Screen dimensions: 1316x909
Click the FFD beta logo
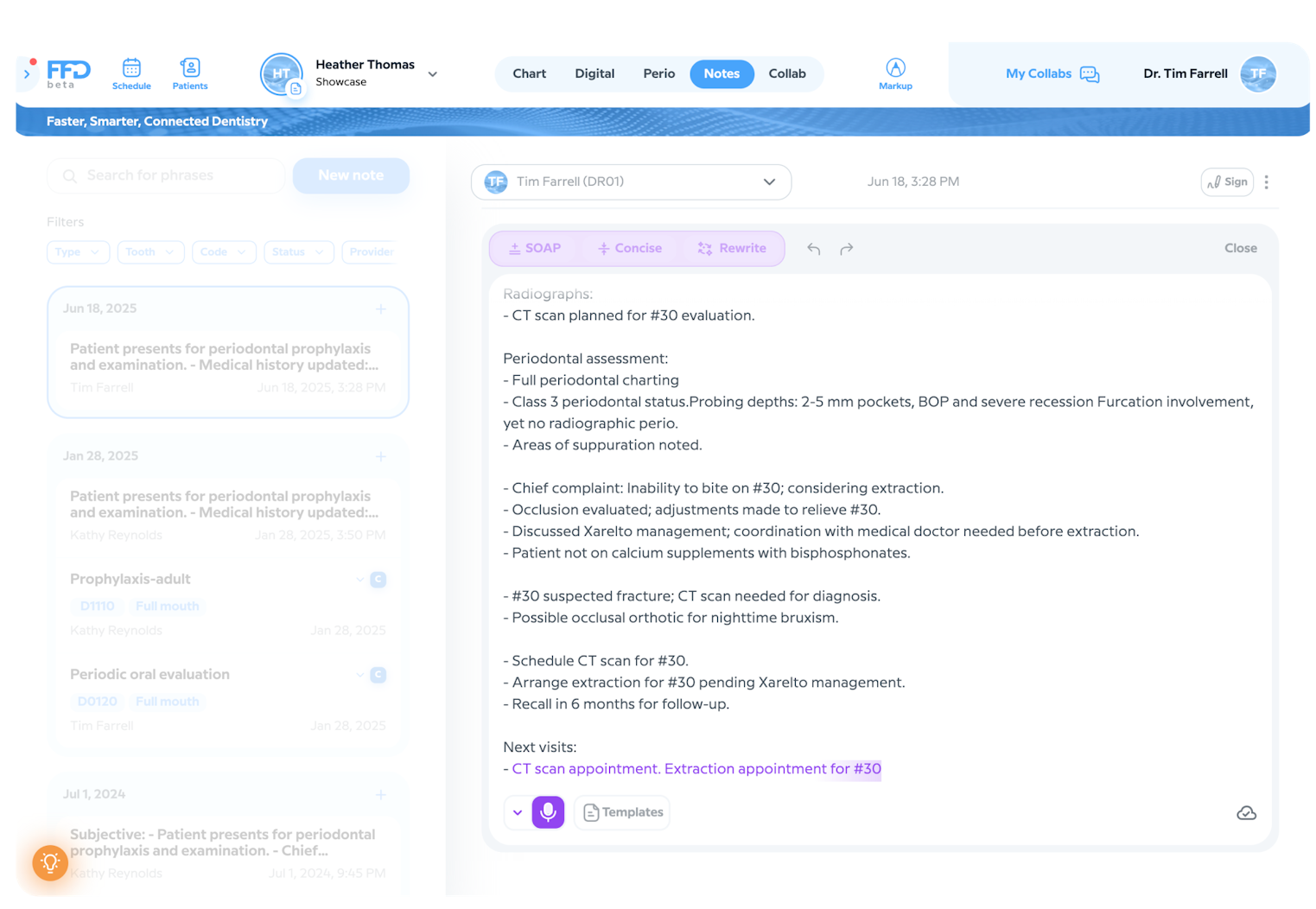coord(68,73)
